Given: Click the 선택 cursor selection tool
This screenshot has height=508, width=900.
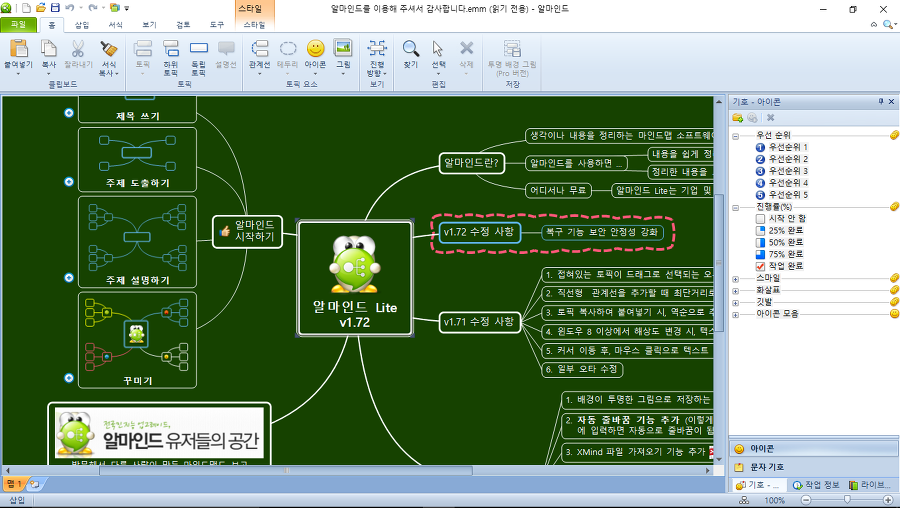Looking at the screenshot, I should 438,49.
